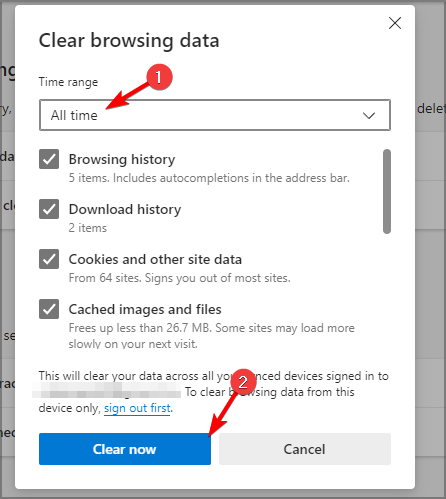Click the All time selected value

click(x=74, y=115)
